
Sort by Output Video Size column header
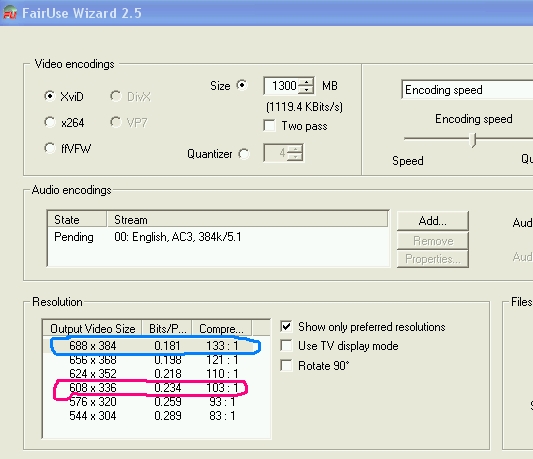point(92,328)
